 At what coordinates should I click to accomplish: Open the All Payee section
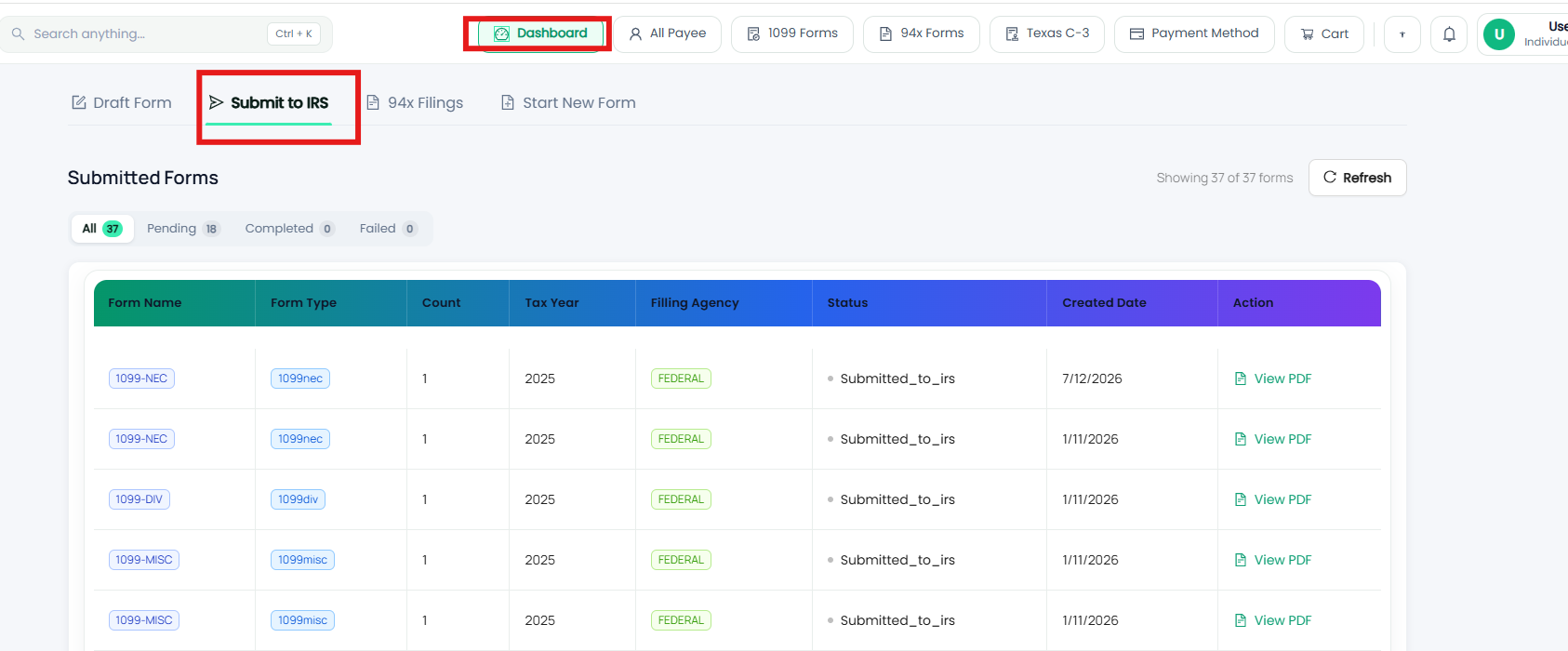668,33
